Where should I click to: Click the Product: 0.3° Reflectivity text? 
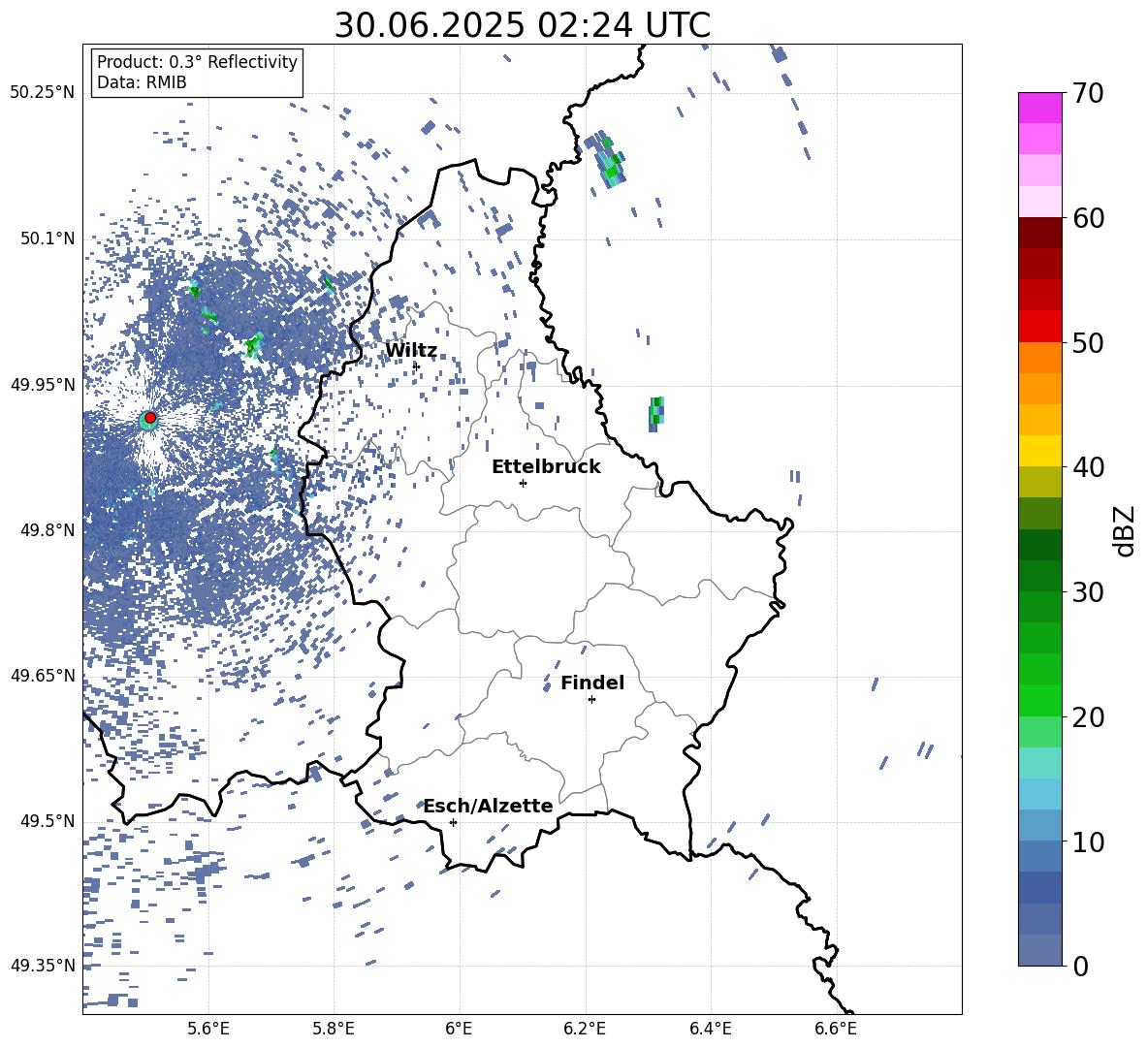click(x=197, y=62)
